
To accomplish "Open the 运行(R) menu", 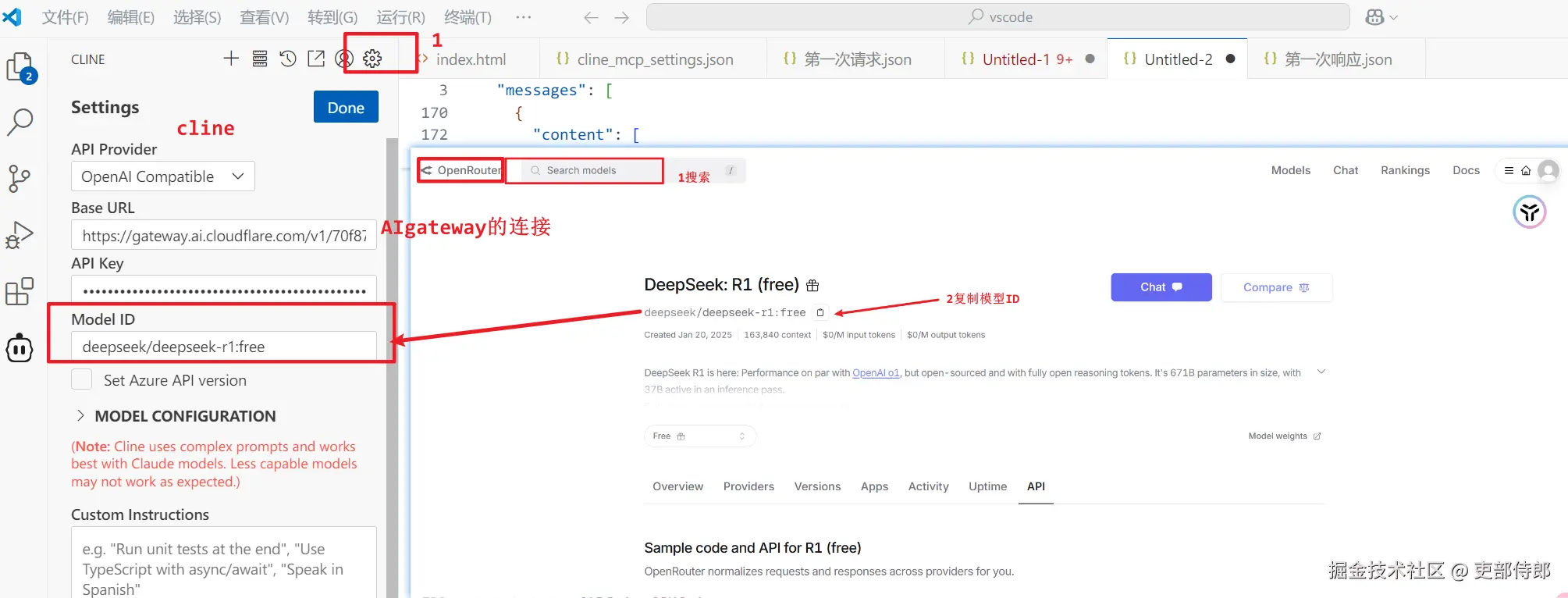I will (400, 17).
